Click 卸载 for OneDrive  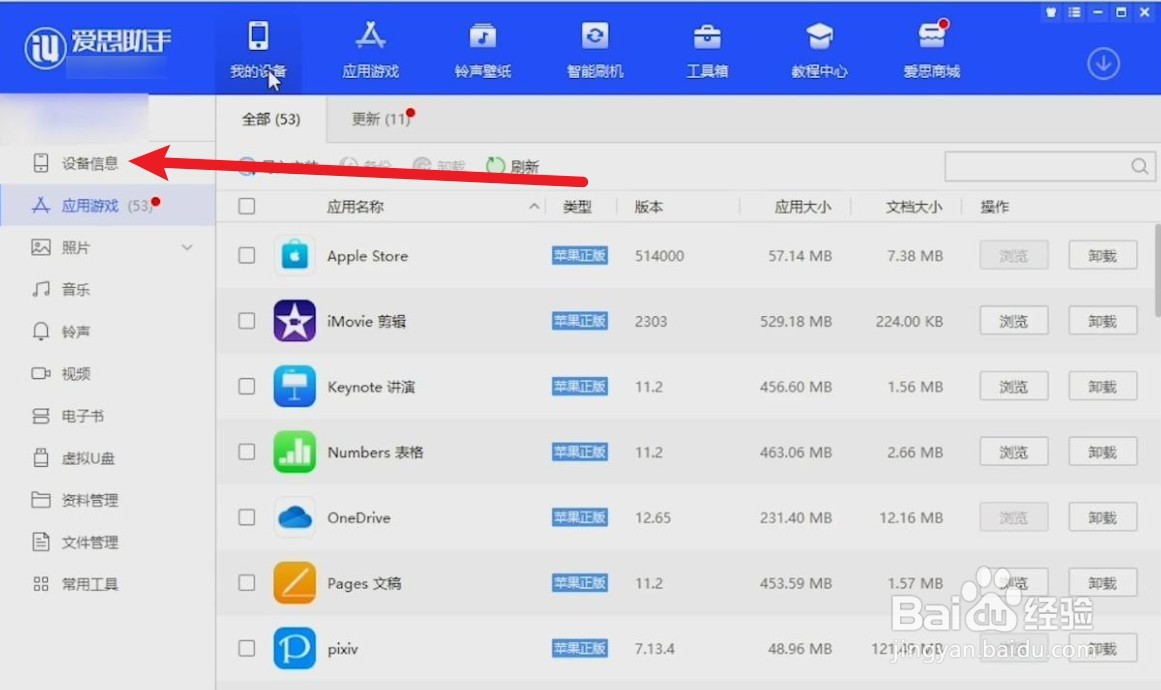pyautogui.click(x=1103, y=517)
